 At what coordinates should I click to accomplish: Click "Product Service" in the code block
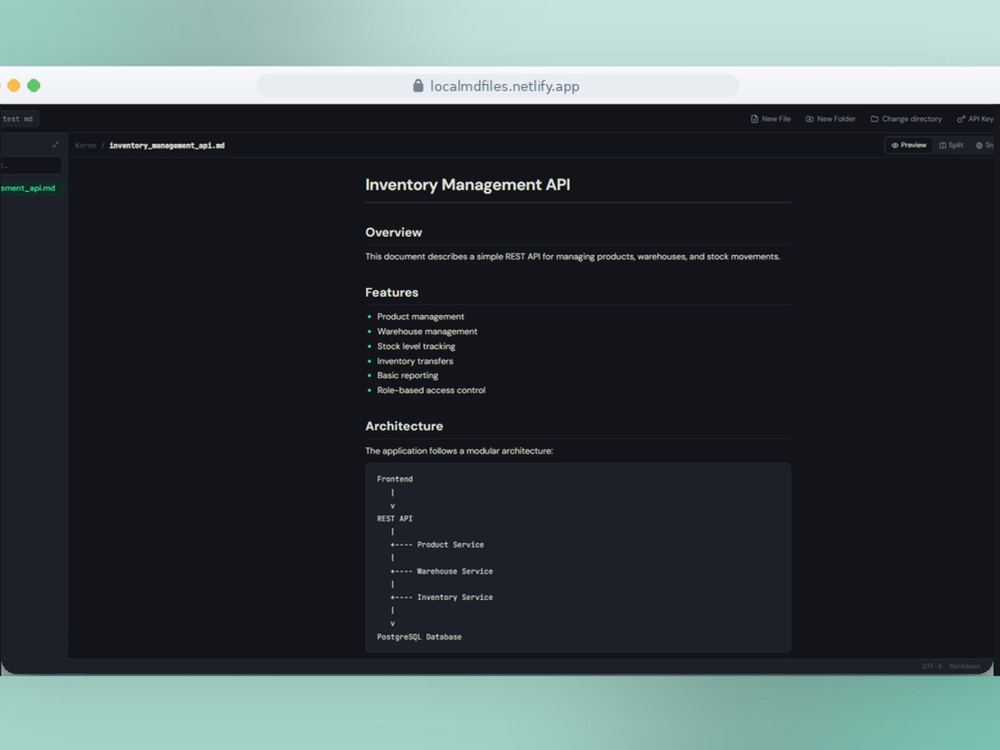point(450,545)
